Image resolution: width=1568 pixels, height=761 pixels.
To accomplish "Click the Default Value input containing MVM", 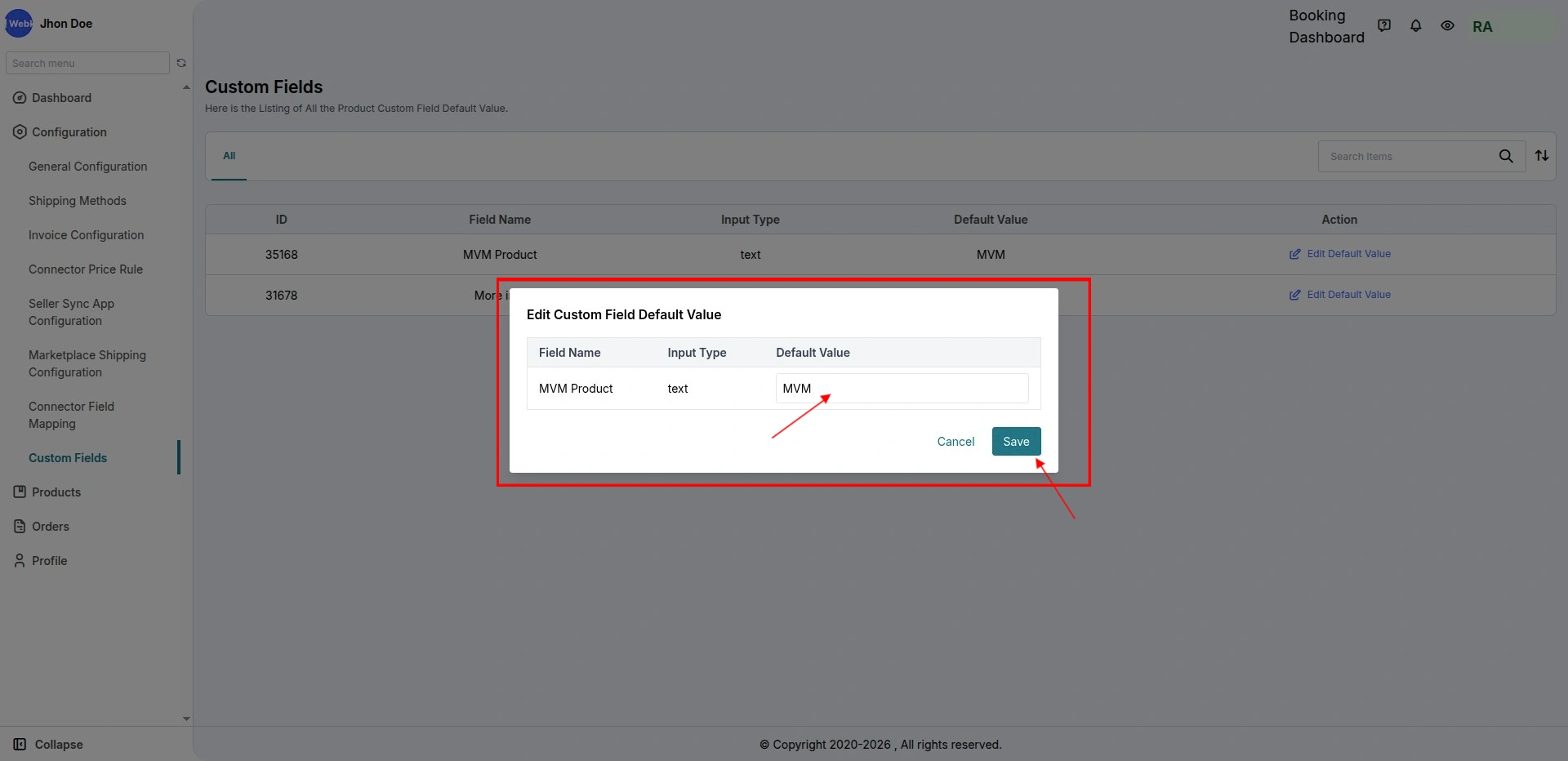I will click(x=902, y=389).
